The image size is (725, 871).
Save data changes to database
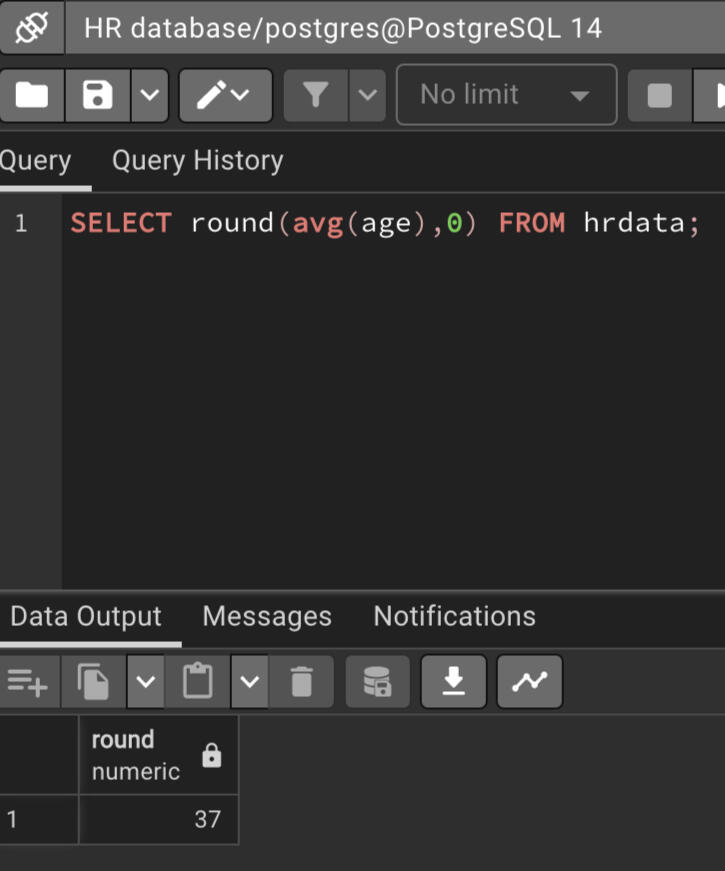[x=377, y=682]
